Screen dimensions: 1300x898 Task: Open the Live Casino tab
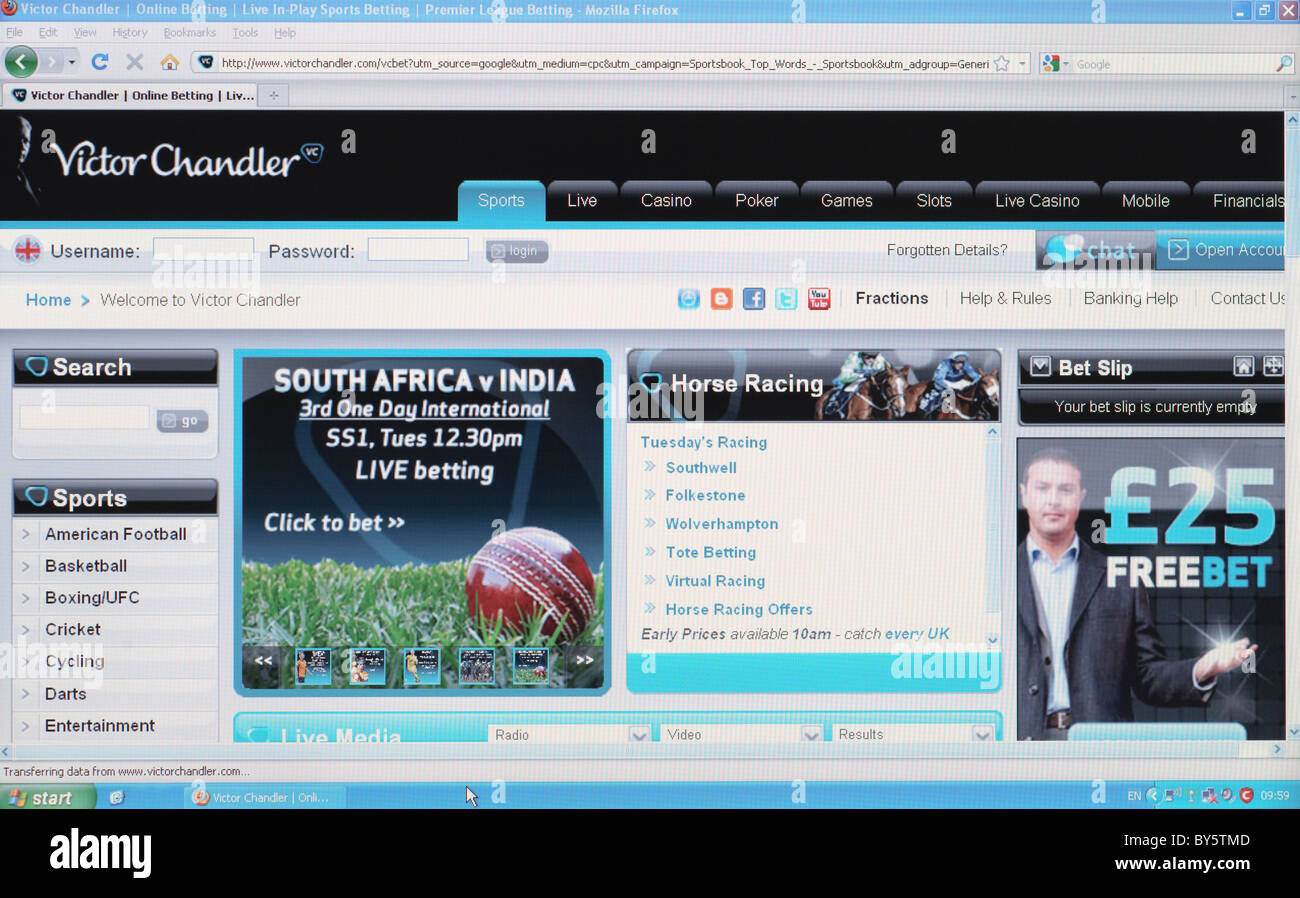point(1037,201)
